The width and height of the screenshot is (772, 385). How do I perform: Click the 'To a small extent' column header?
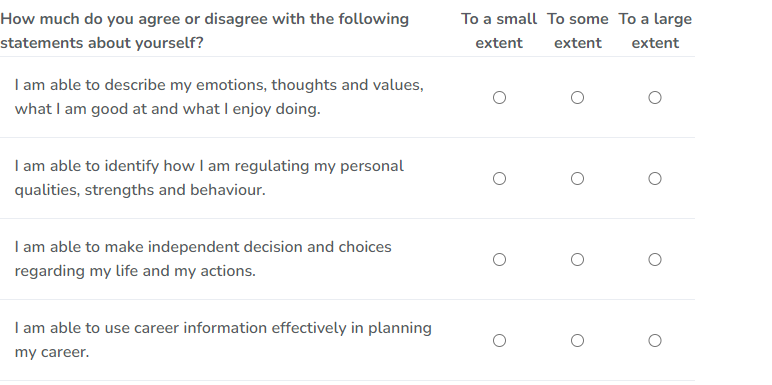499,31
